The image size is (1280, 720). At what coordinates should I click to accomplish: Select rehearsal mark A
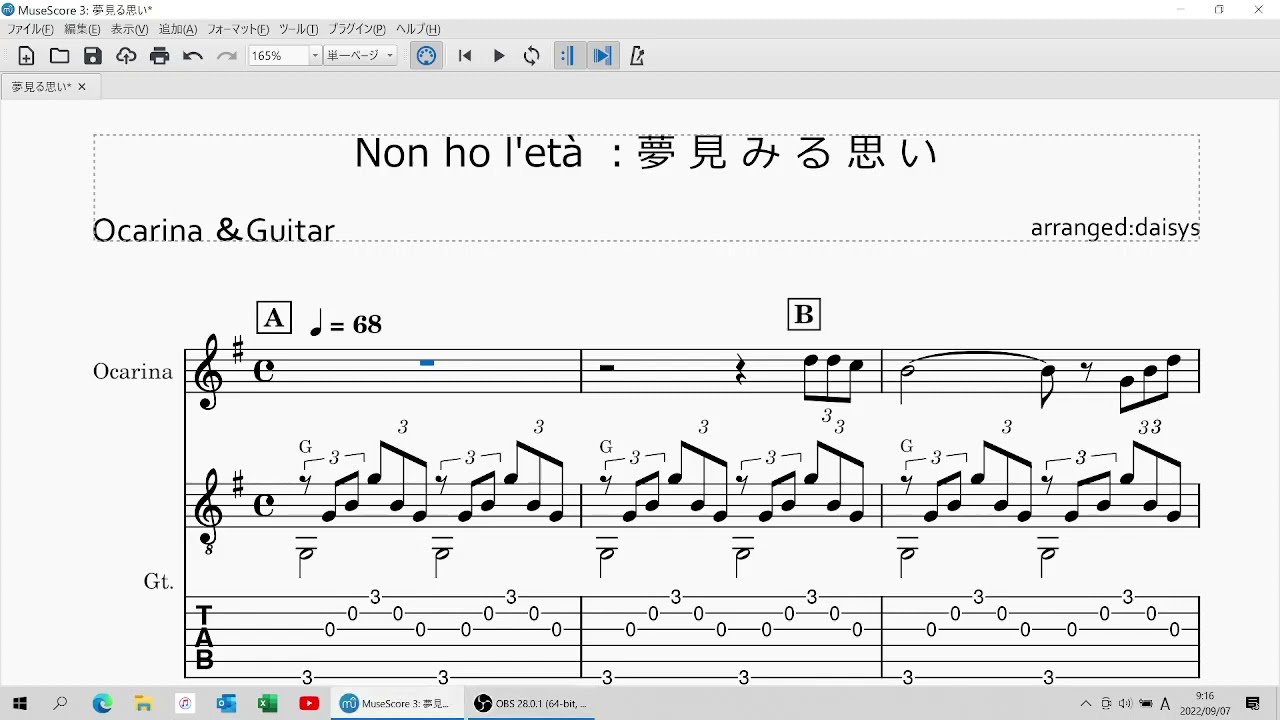pos(274,317)
